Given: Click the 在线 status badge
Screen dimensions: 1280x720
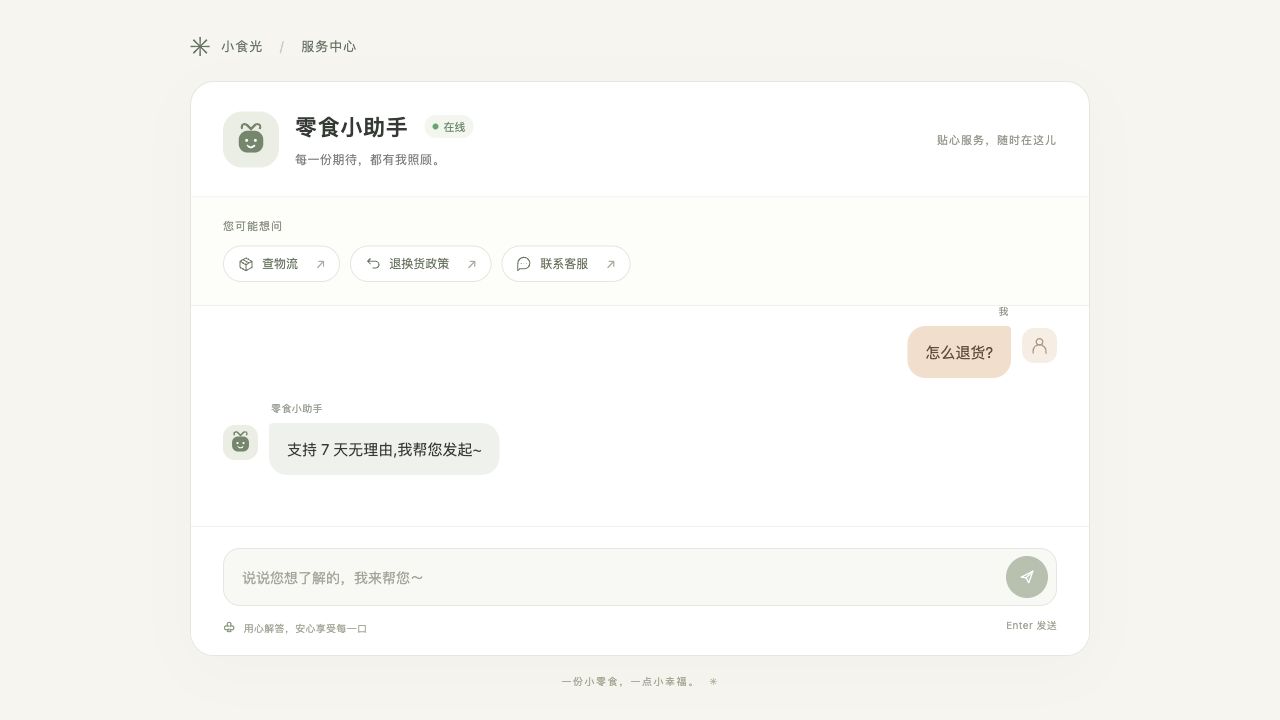Looking at the screenshot, I should coord(449,127).
